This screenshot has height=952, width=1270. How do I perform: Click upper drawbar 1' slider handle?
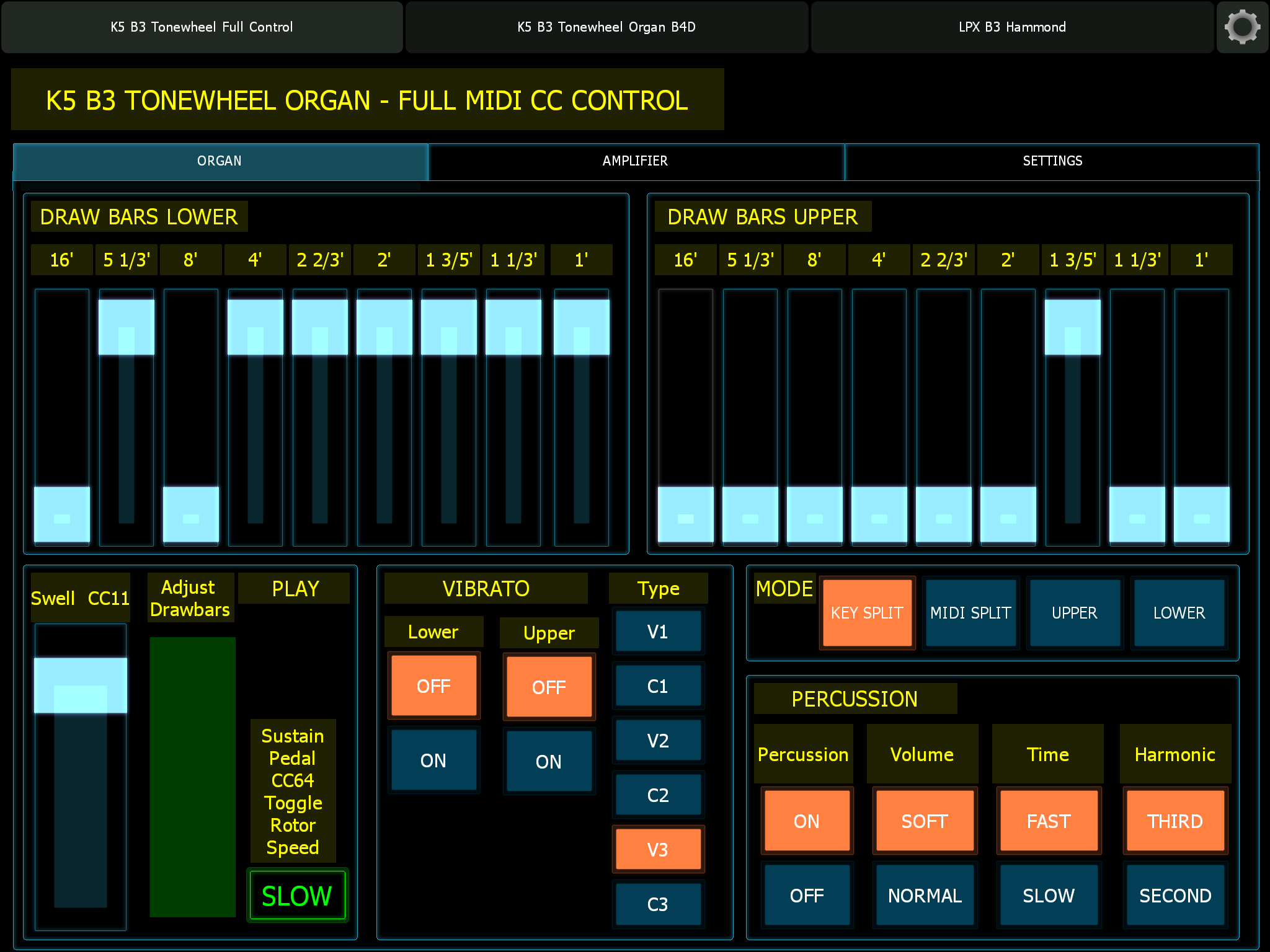tap(1202, 514)
